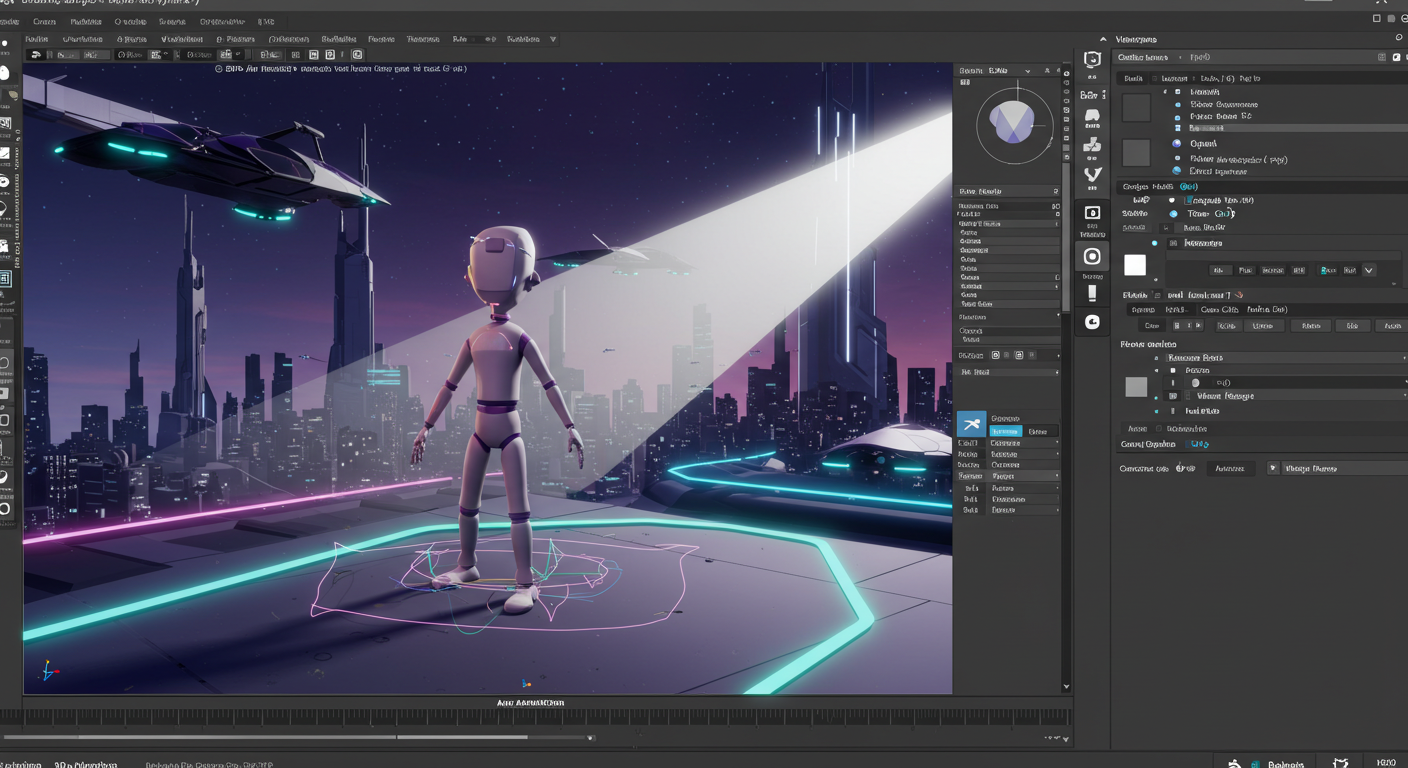Collapse the panel using the upward chevron in the properties header
1408x768 pixels.
(x=1103, y=39)
